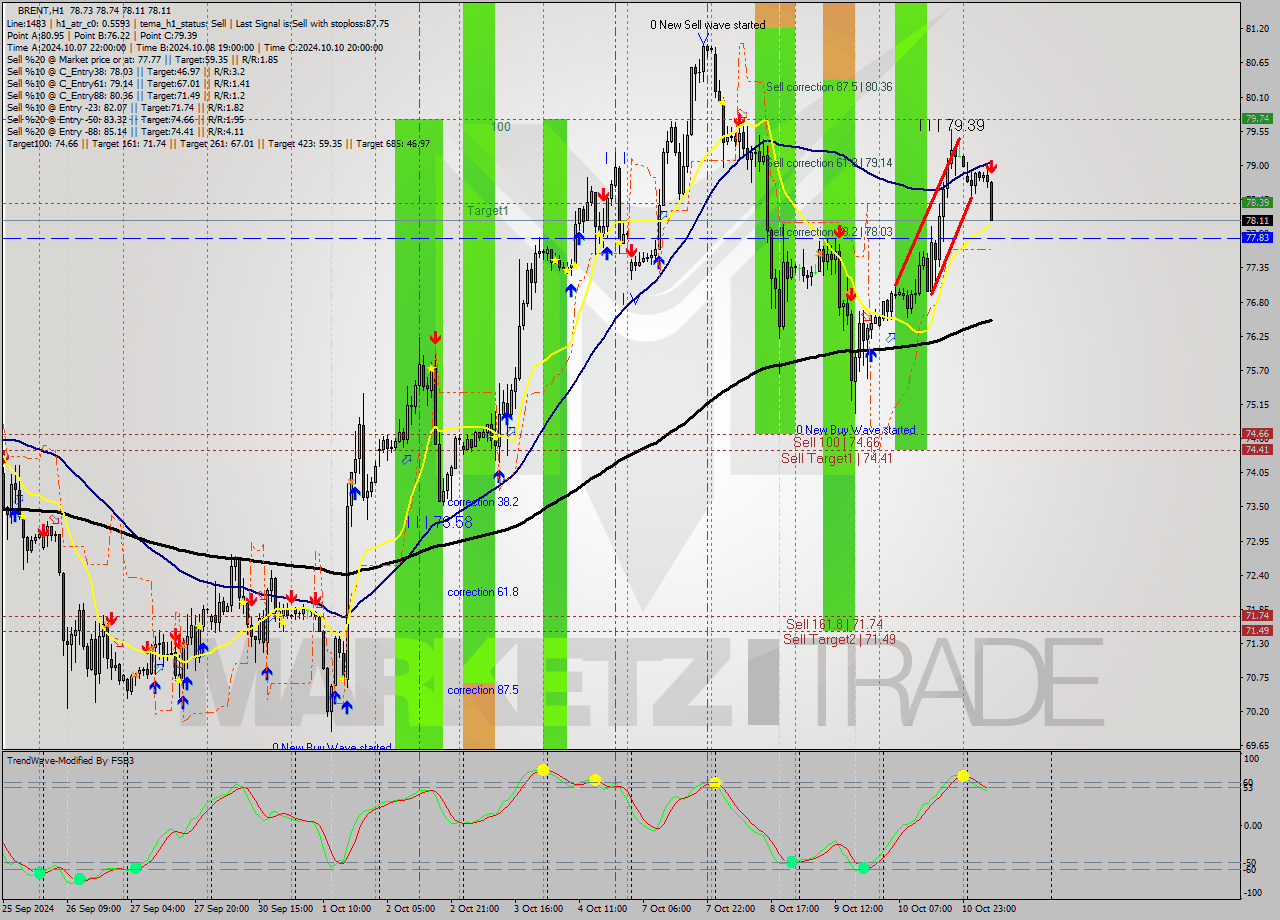Click the 'Time A:2024.10.07 22:00:00' info line

click(66, 47)
